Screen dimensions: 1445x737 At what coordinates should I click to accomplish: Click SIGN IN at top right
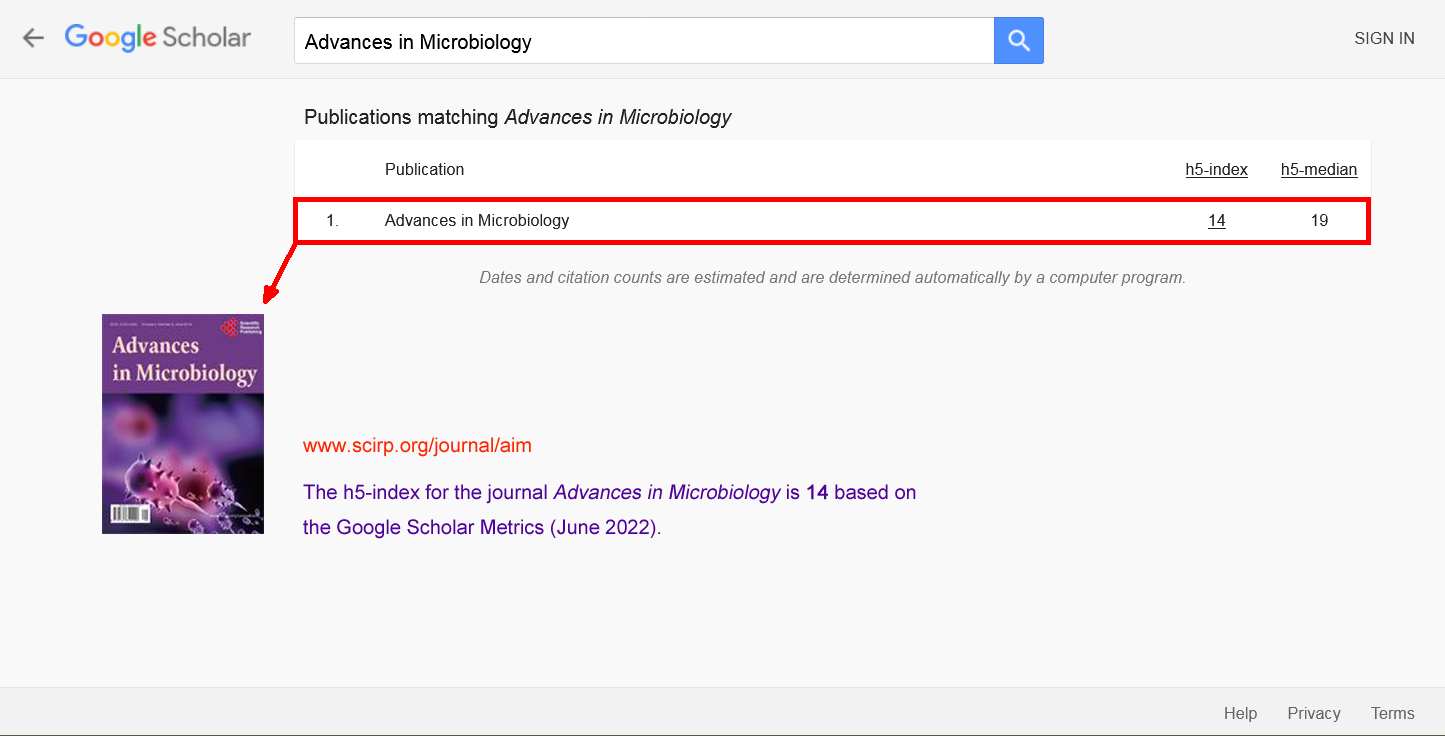pyautogui.click(x=1384, y=39)
